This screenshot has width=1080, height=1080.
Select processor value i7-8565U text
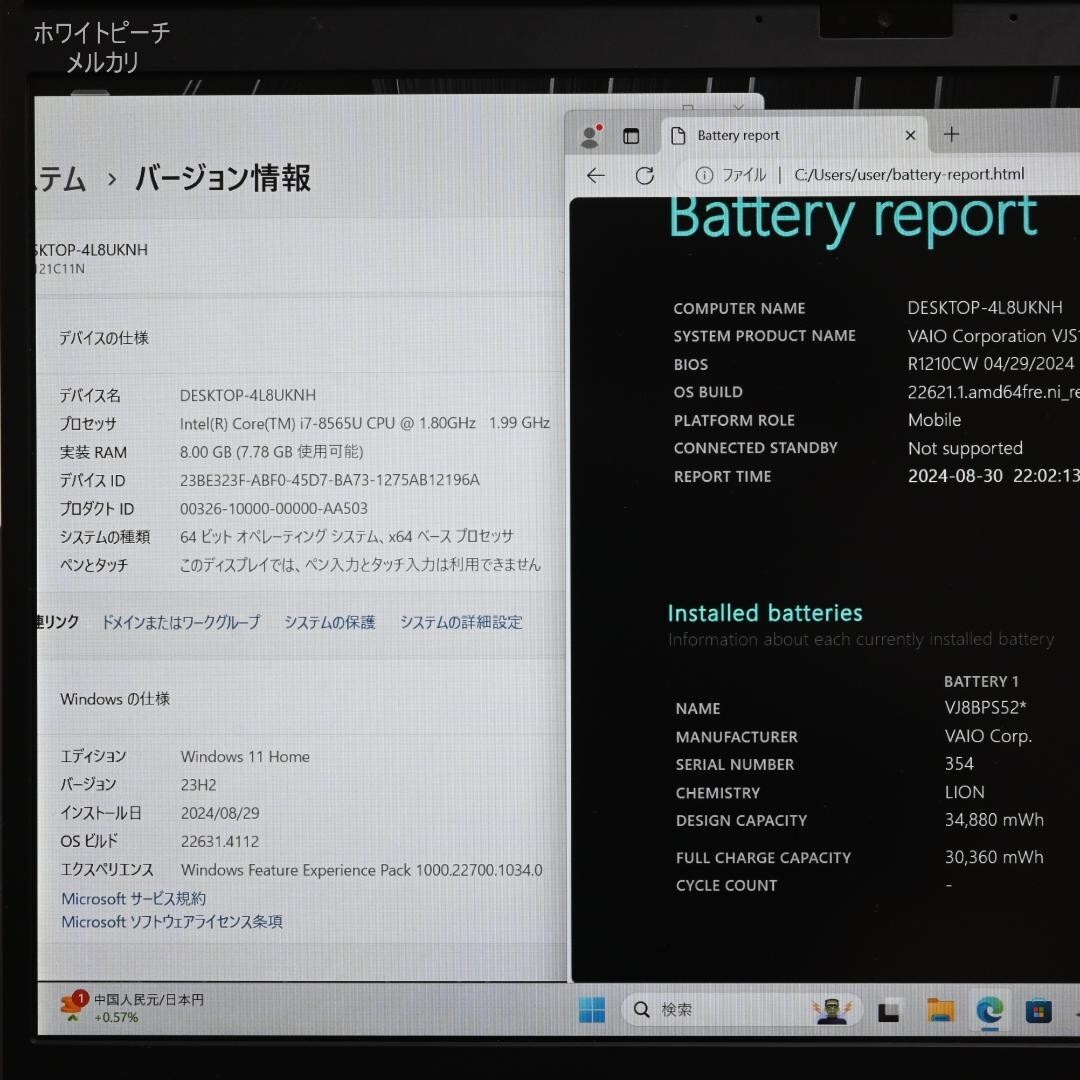[365, 423]
